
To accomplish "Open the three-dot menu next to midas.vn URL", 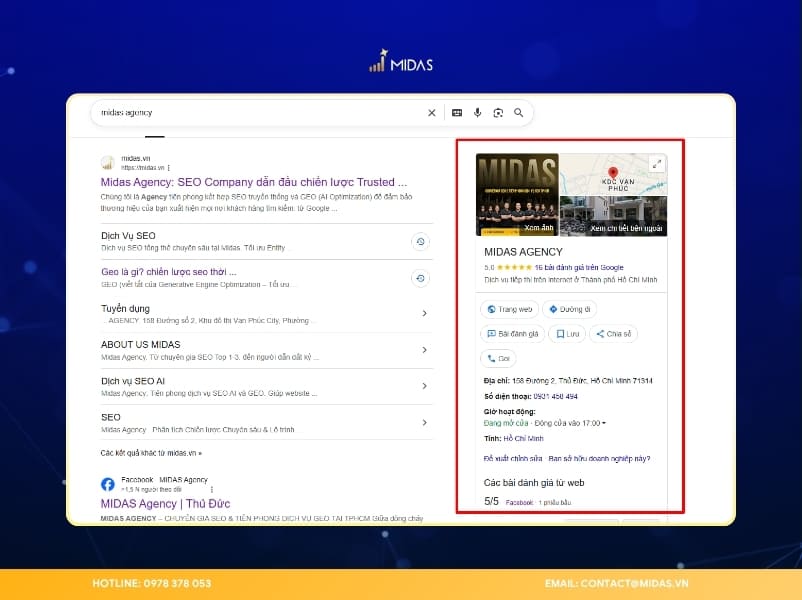I will pyautogui.click(x=169, y=168).
